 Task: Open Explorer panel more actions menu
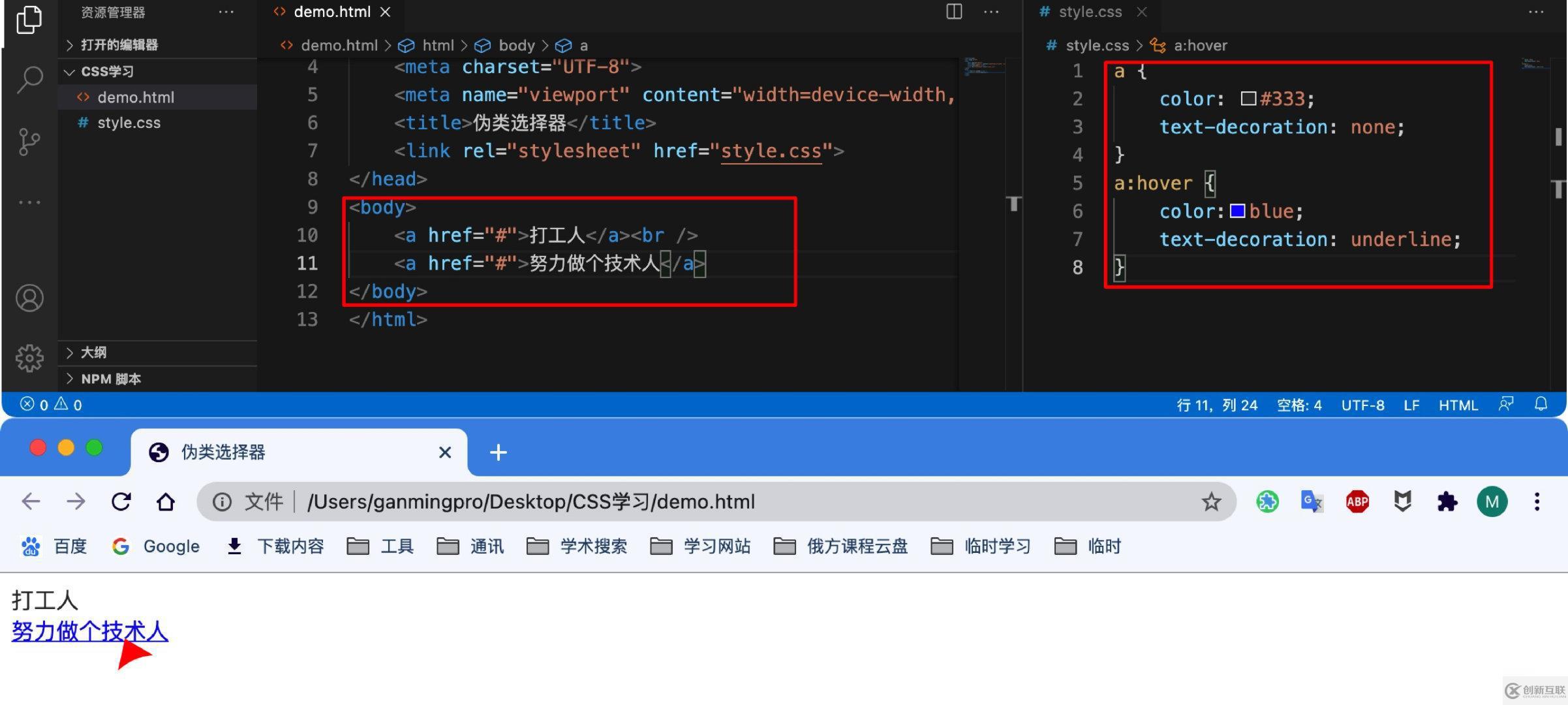(x=226, y=12)
